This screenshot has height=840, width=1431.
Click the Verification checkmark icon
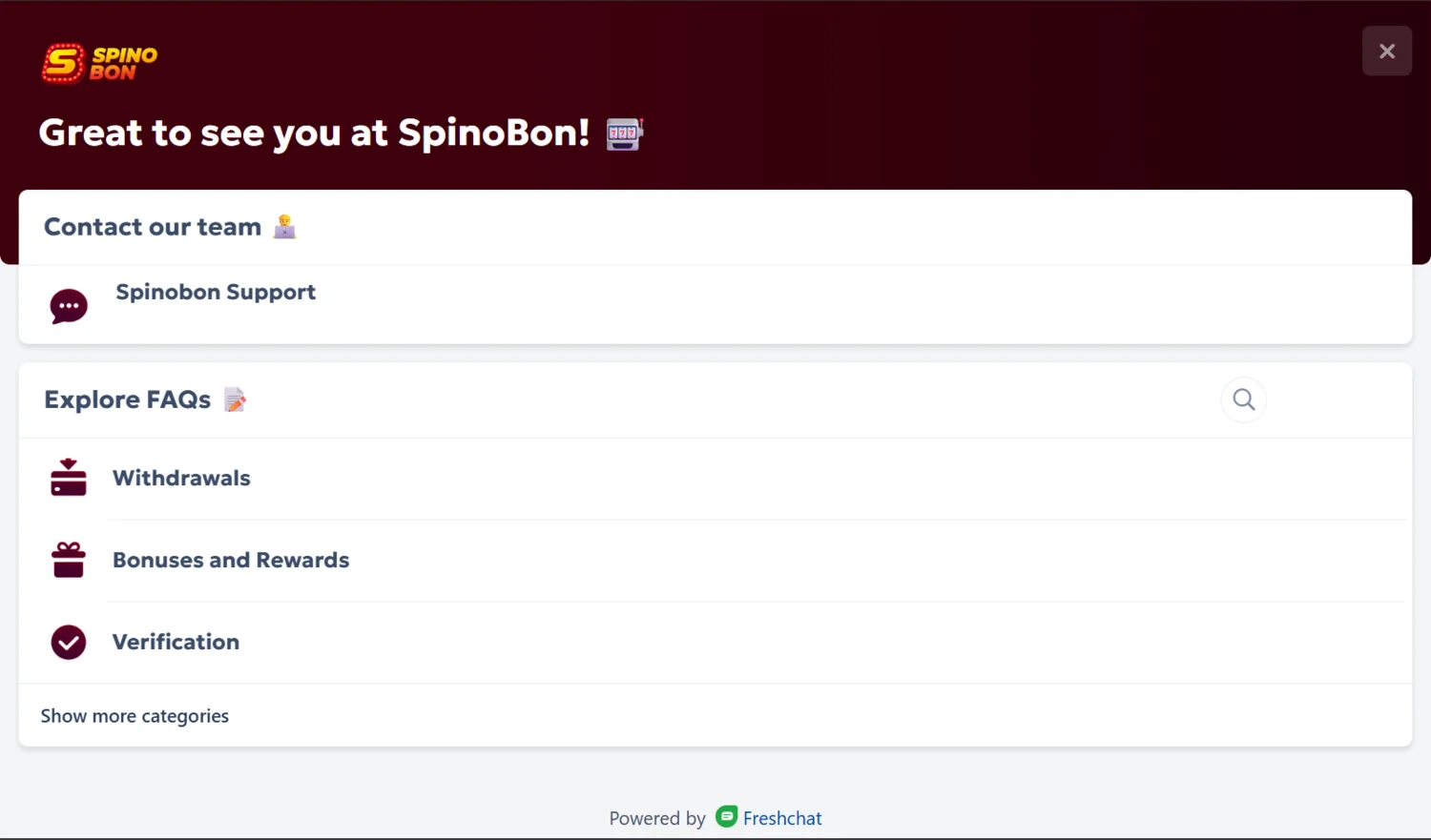[68, 642]
